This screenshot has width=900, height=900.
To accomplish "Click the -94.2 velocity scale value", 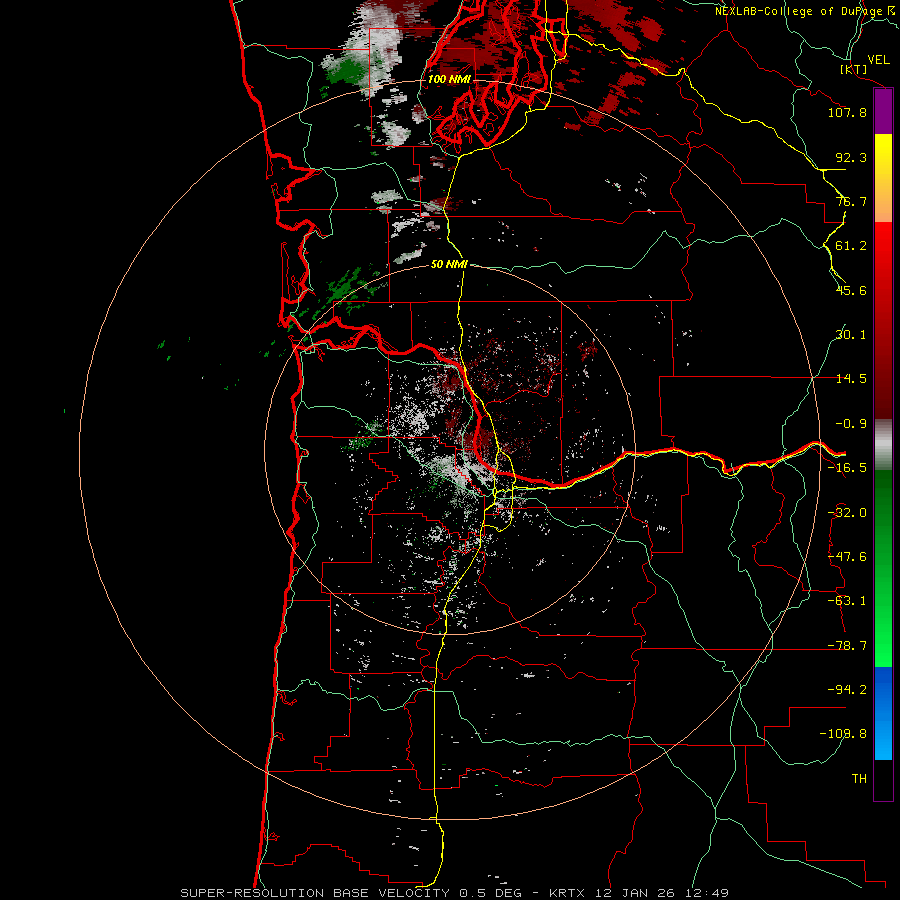I will tap(847, 689).
